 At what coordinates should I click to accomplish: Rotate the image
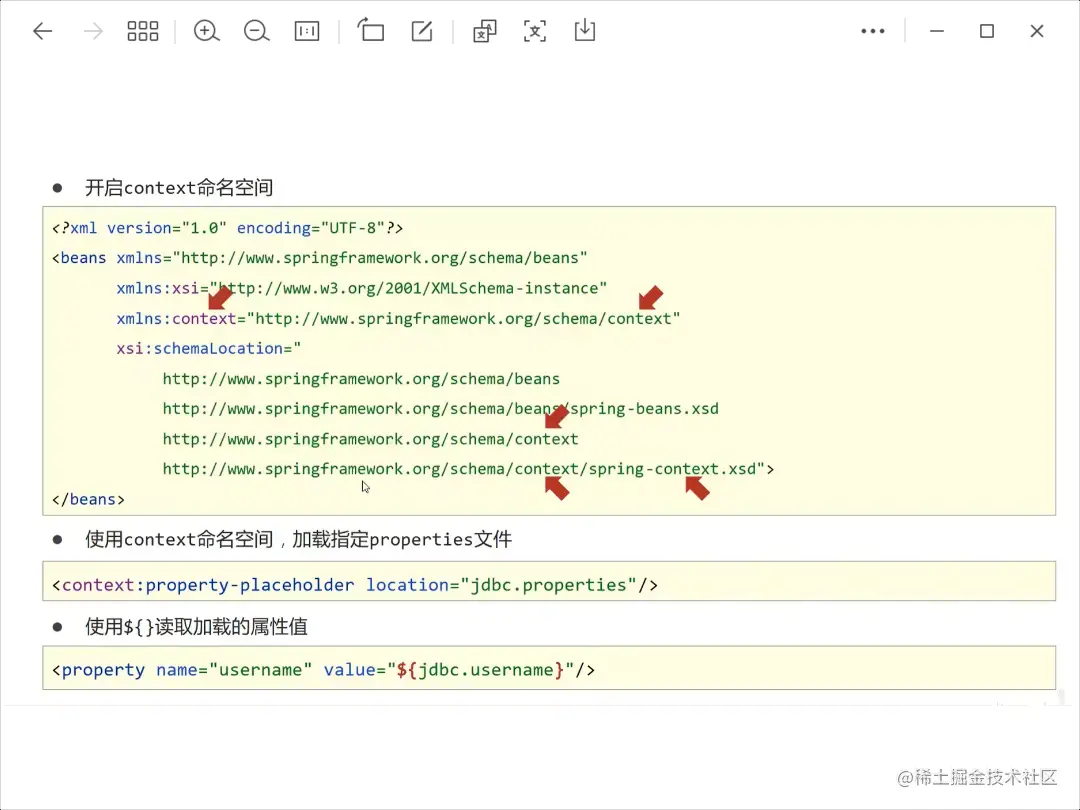371,30
